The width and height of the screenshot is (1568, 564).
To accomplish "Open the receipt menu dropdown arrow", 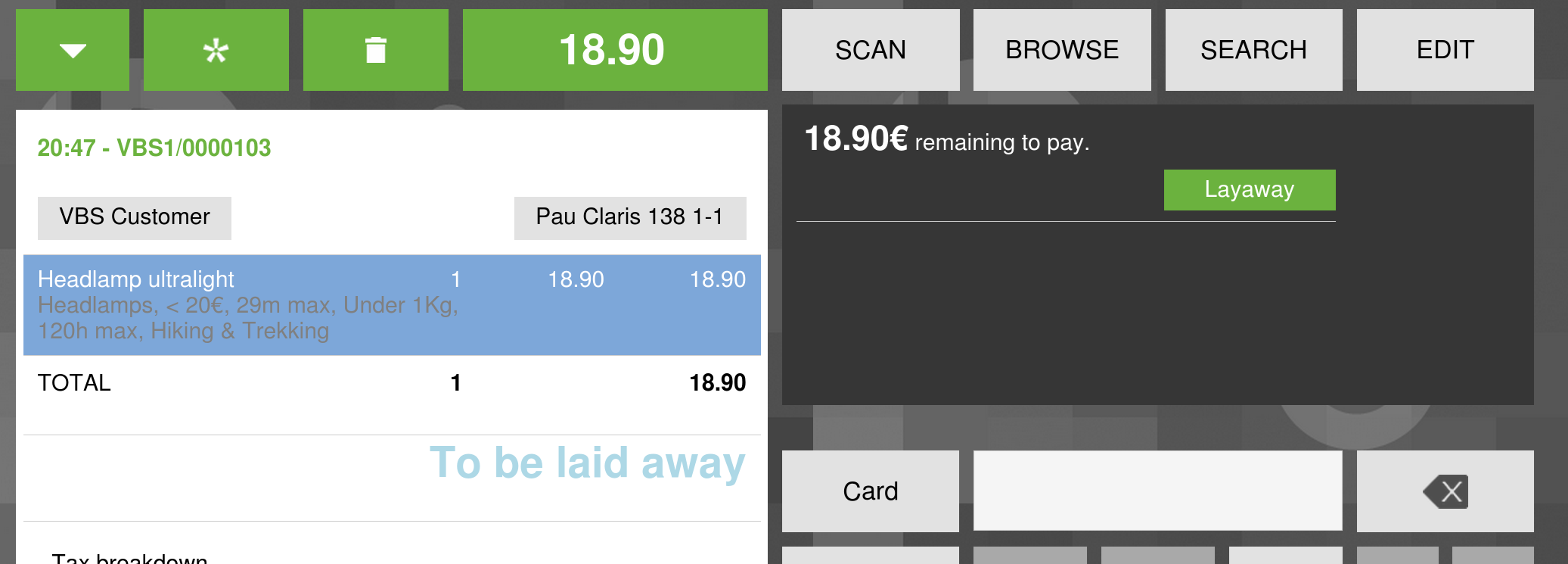I will pos(73,50).
